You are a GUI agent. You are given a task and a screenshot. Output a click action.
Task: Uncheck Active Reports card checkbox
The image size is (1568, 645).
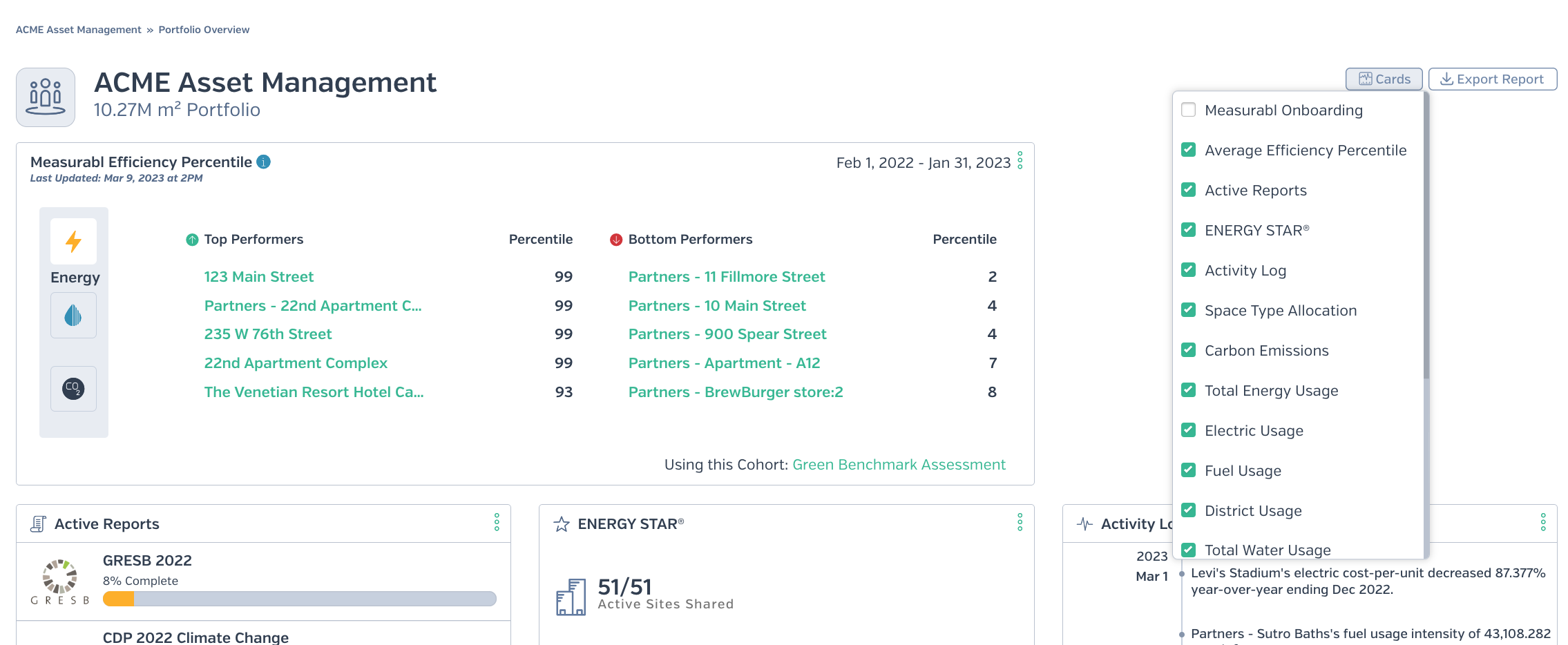click(1188, 190)
